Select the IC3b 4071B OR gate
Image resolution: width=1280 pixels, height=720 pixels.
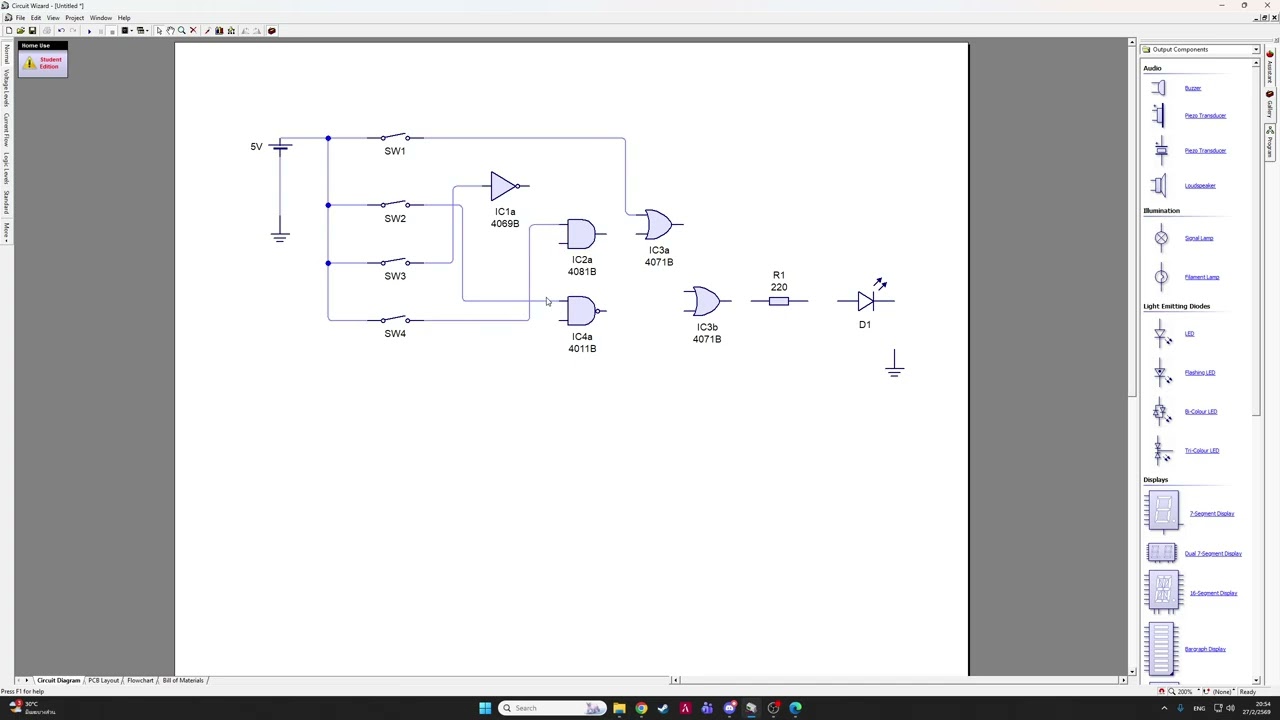tap(707, 301)
